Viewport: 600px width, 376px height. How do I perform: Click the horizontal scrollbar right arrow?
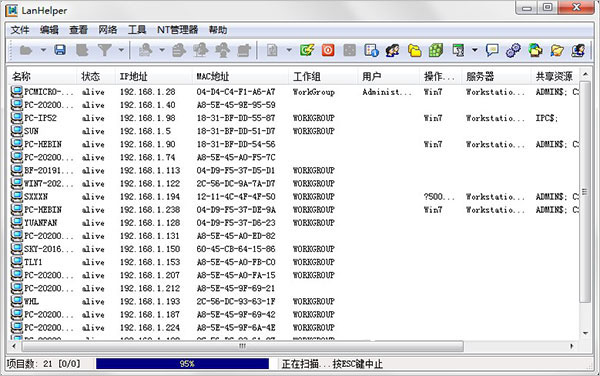click(x=572, y=346)
